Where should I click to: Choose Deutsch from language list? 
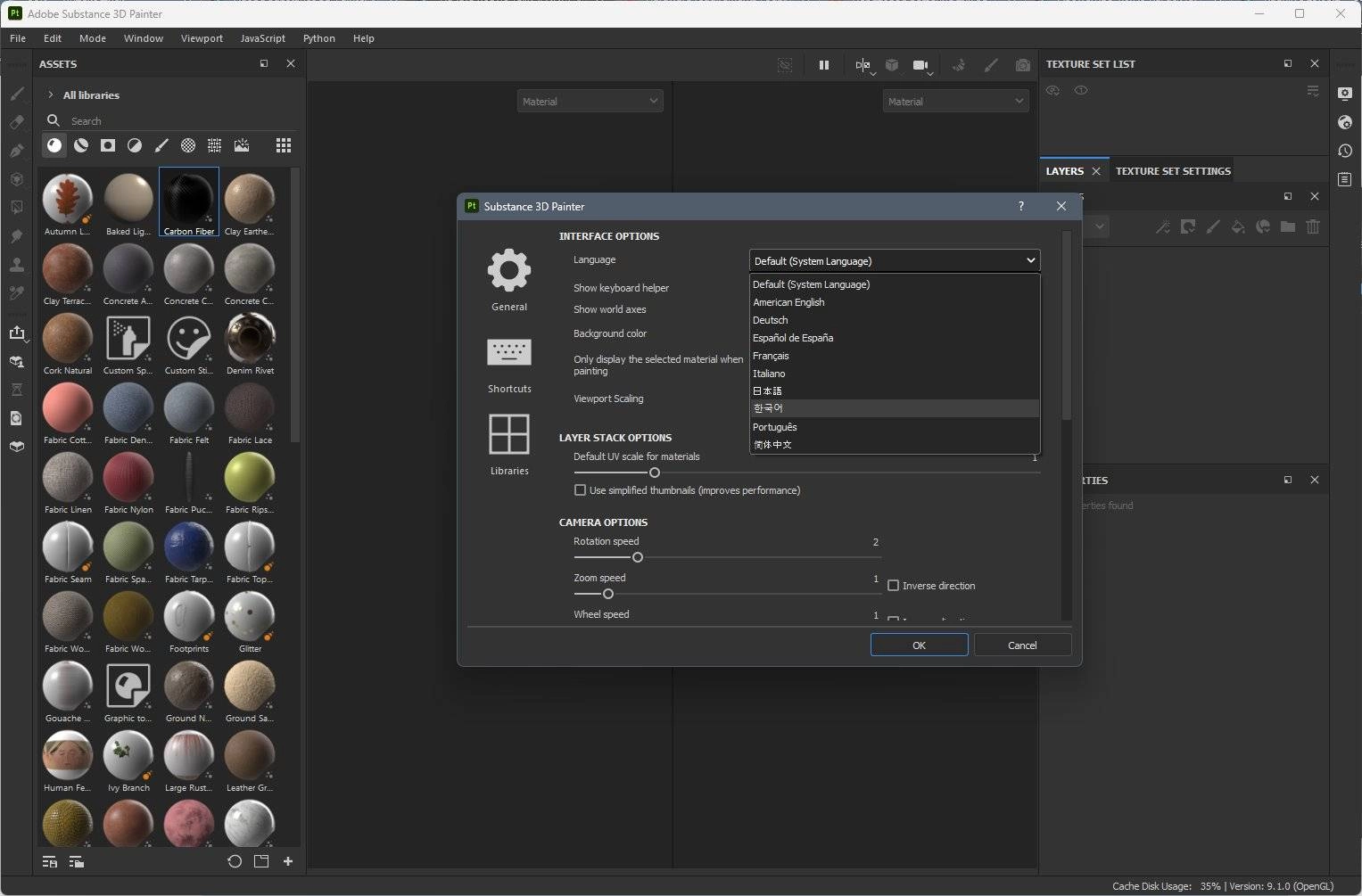pyautogui.click(x=895, y=320)
